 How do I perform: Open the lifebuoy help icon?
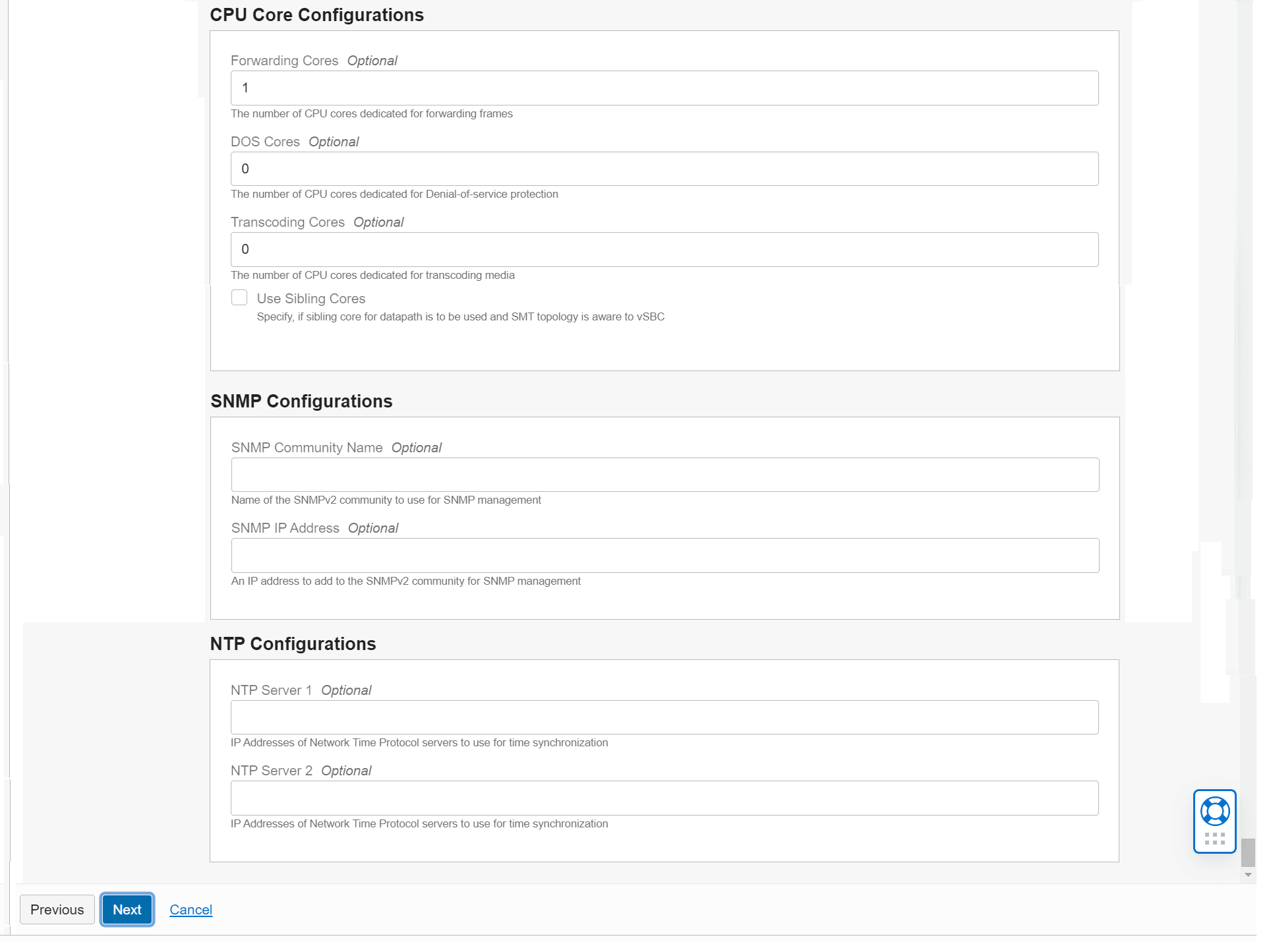1215,812
